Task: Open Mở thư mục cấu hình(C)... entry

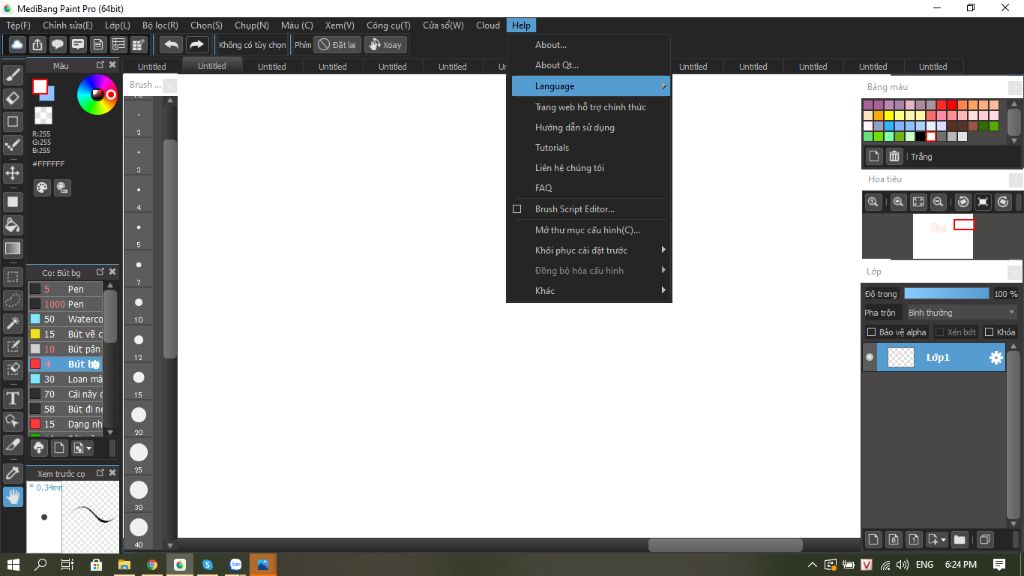Action: pyautogui.click(x=590, y=230)
